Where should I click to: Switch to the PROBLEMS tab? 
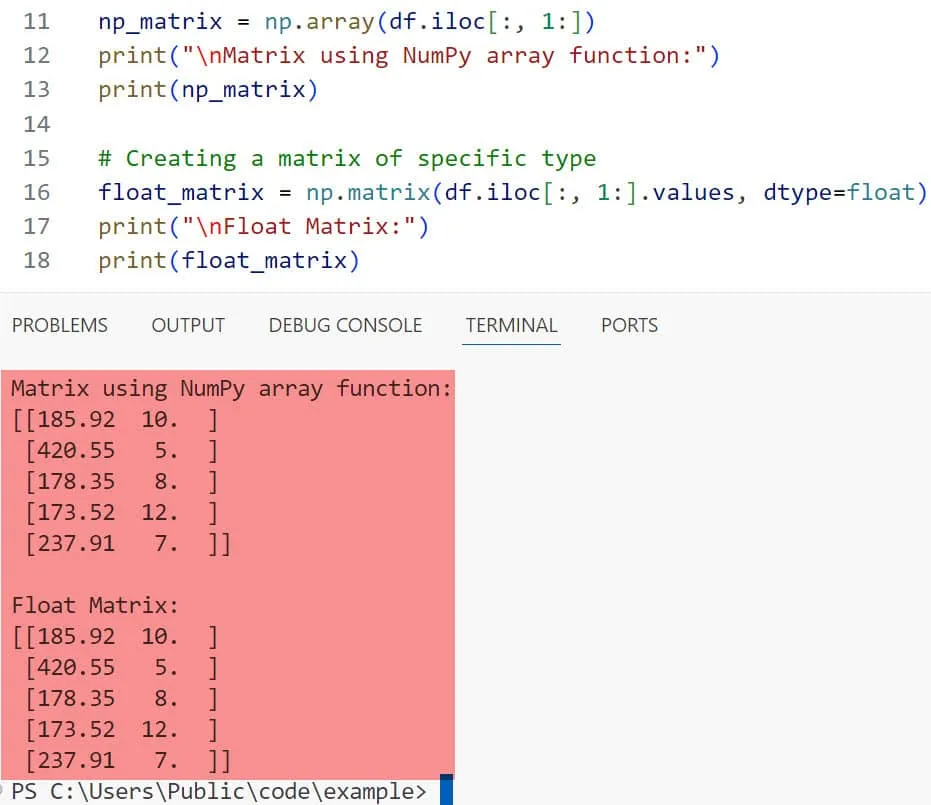59,325
